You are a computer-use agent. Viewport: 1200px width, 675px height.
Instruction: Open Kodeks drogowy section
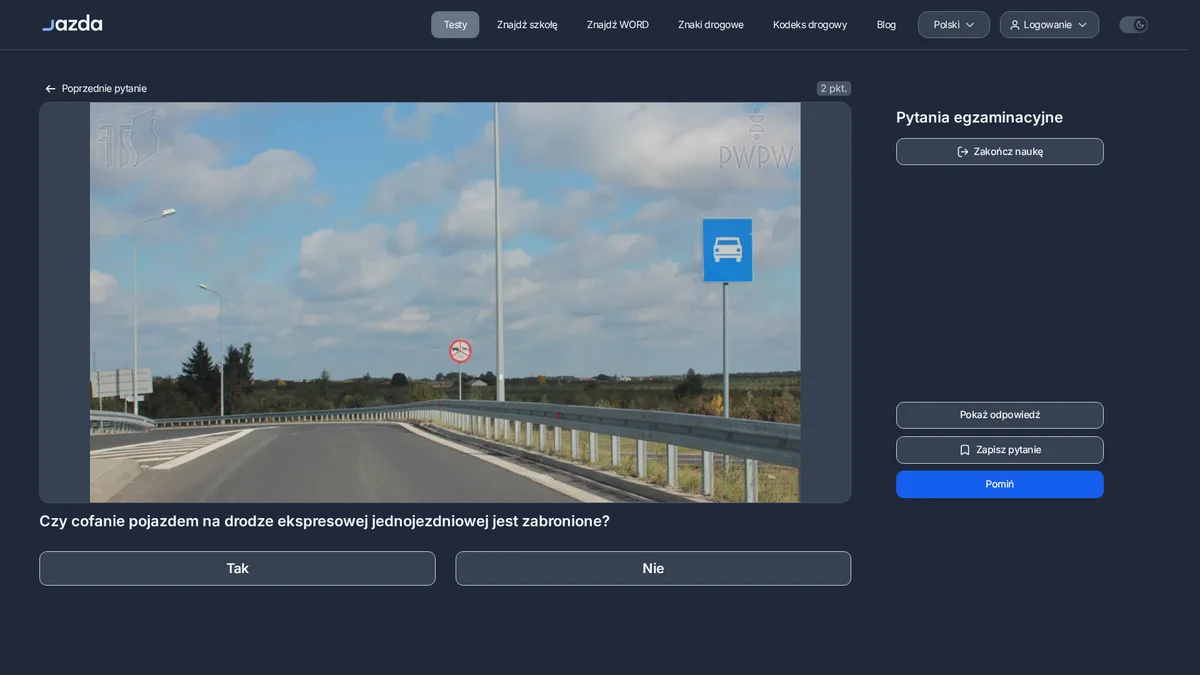(810, 25)
